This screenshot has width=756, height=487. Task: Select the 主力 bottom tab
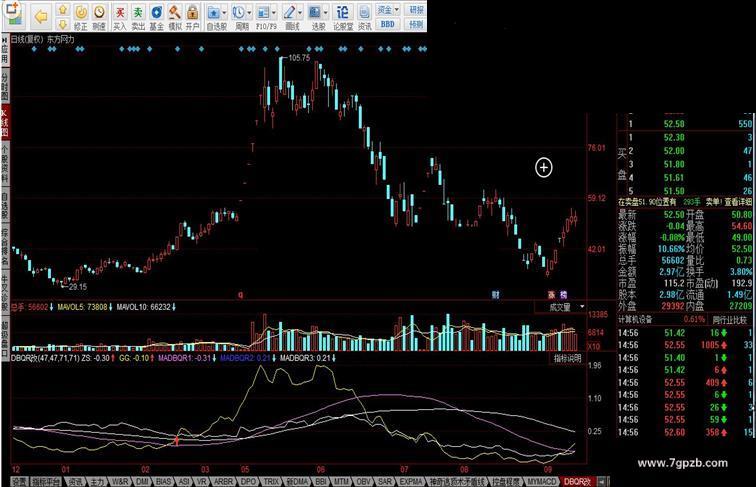97,482
